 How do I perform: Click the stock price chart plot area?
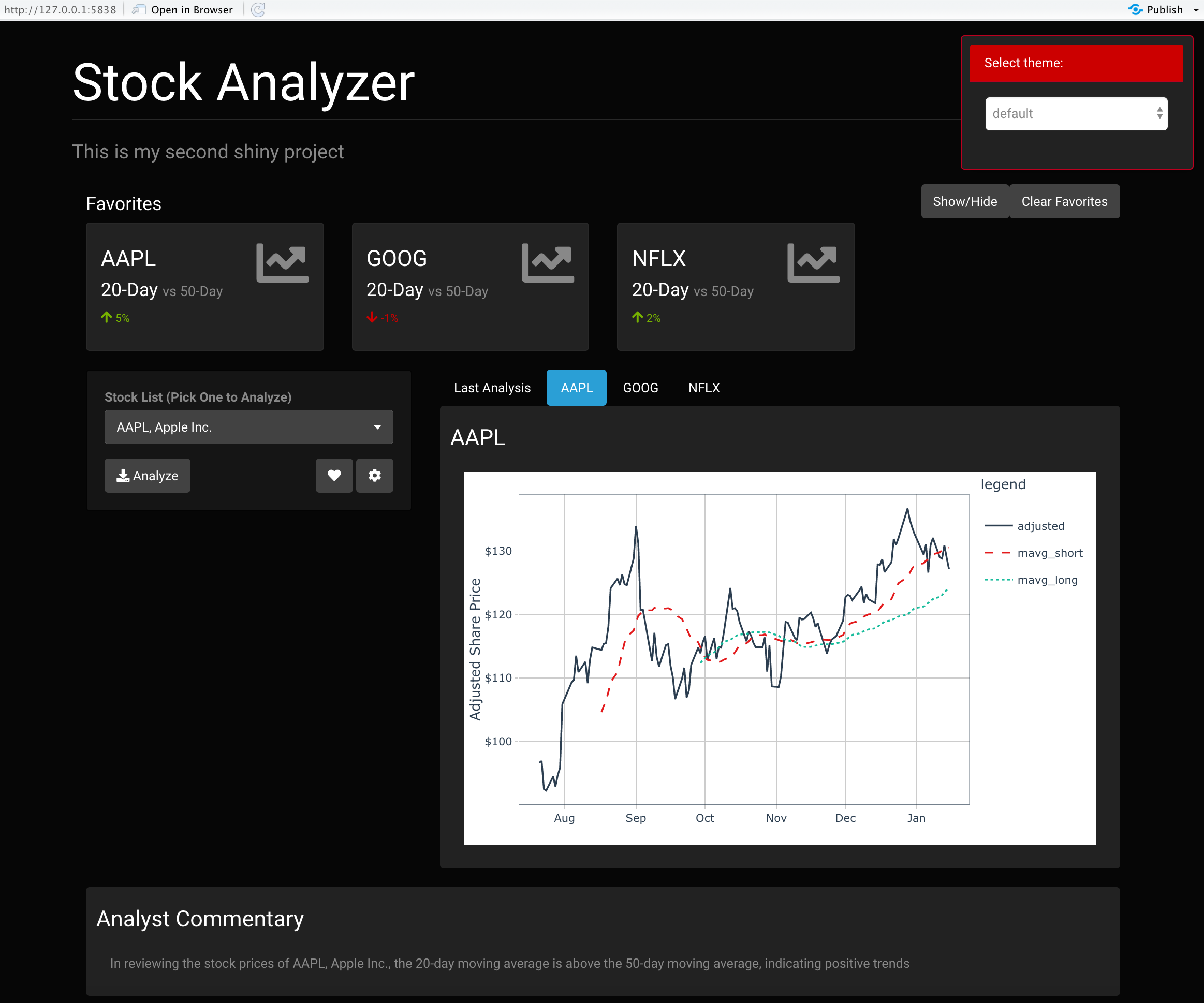click(x=744, y=649)
